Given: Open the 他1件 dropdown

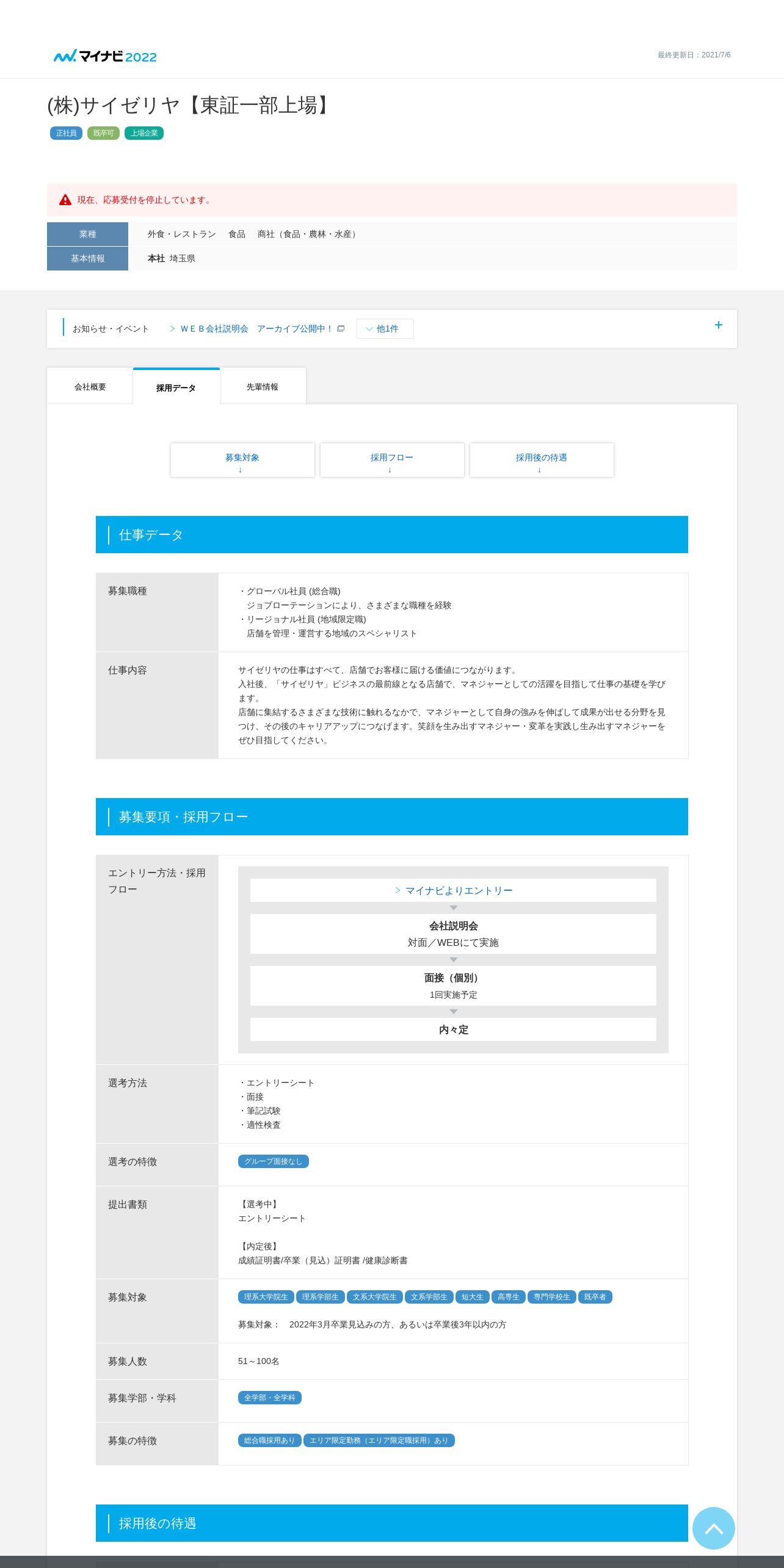Looking at the screenshot, I should point(385,328).
